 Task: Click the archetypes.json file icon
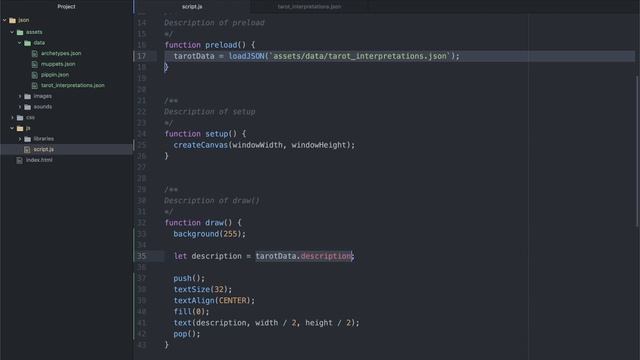click(35, 53)
